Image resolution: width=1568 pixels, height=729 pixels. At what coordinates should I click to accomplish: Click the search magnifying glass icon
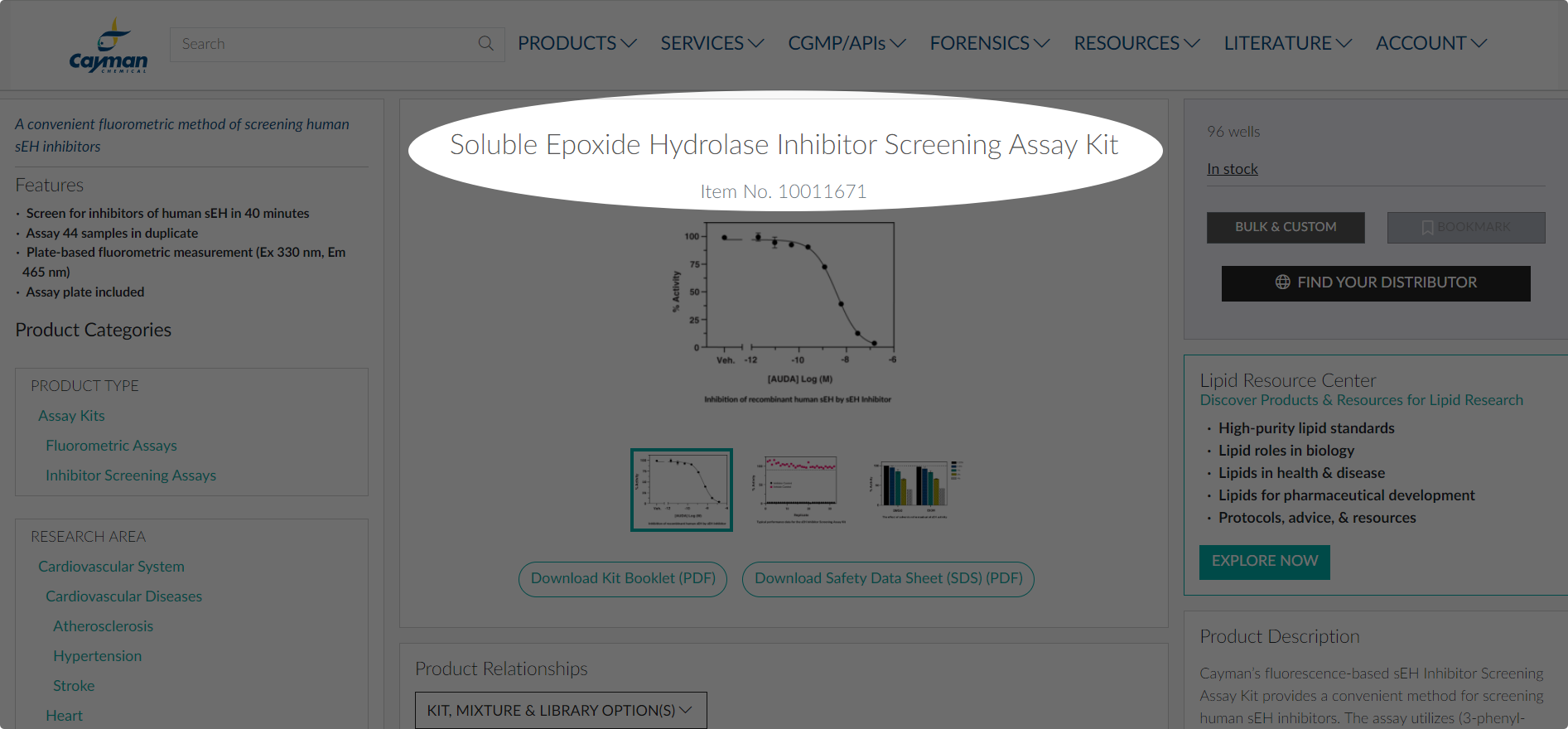tap(485, 44)
